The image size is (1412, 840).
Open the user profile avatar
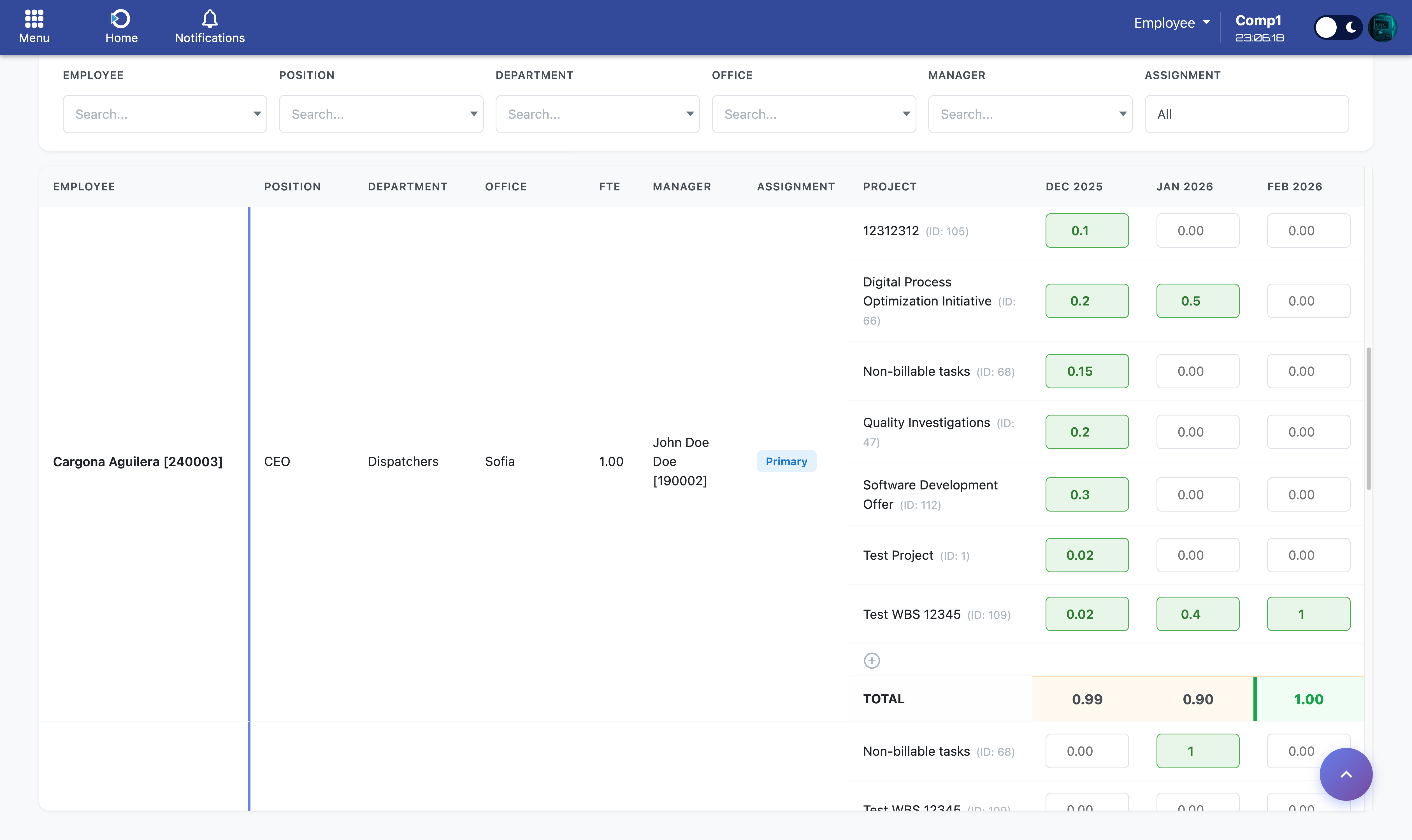click(1382, 27)
